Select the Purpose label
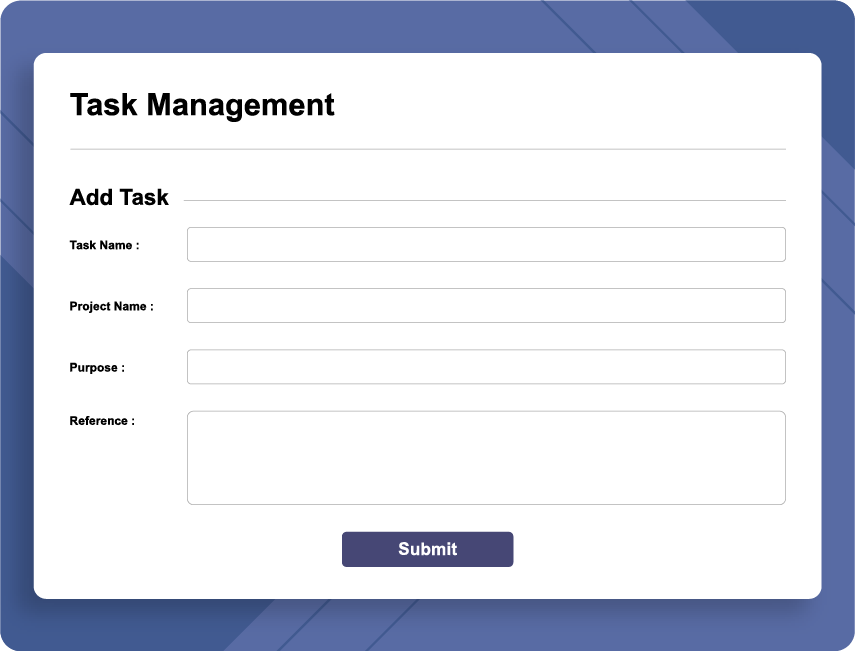The width and height of the screenshot is (855, 651). click(x=95, y=367)
